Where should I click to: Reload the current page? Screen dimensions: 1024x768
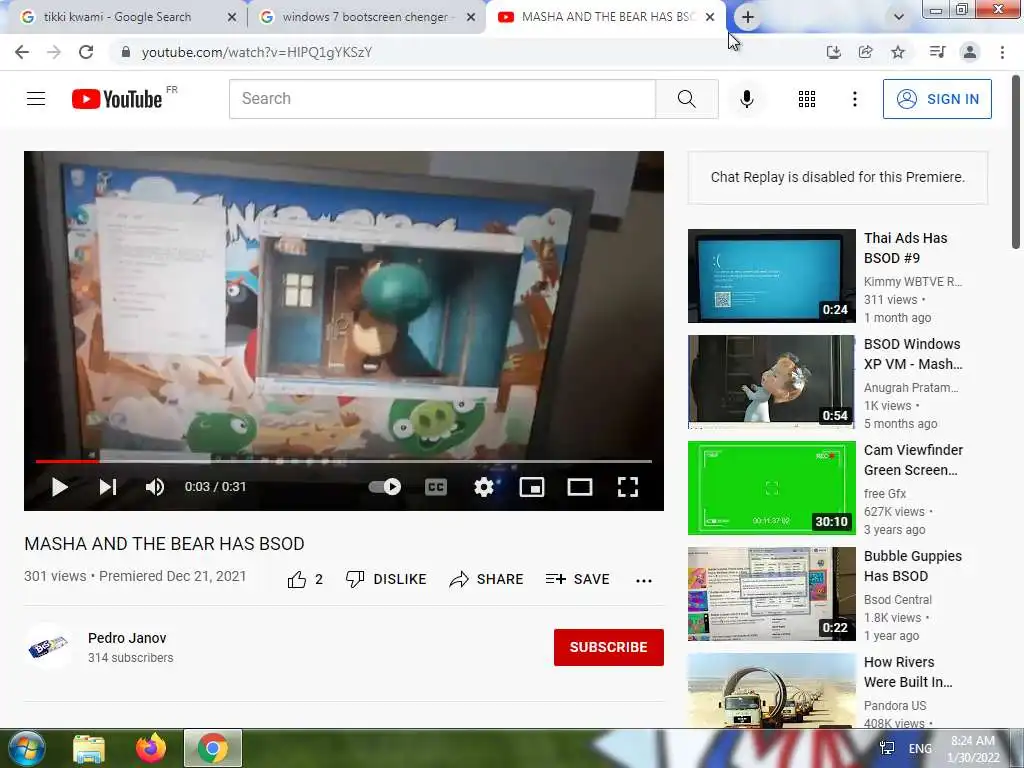click(x=86, y=52)
